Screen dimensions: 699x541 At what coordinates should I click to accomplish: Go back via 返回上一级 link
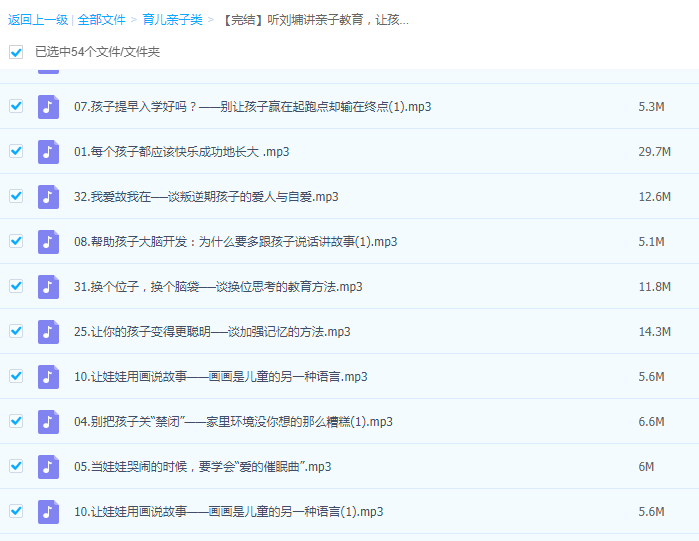click(36, 19)
